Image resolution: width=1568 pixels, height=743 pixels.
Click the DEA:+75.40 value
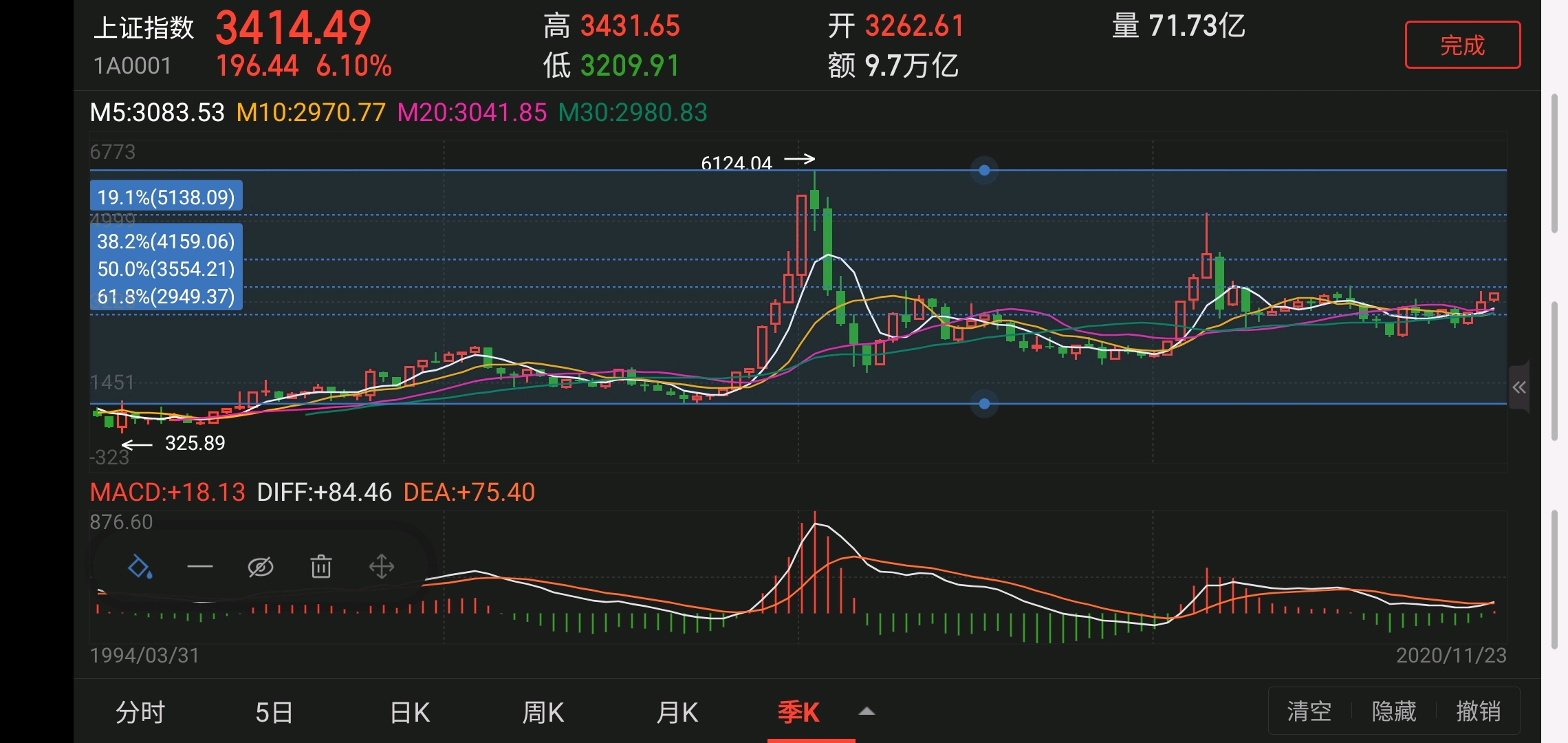pyautogui.click(x=469, y=492)
